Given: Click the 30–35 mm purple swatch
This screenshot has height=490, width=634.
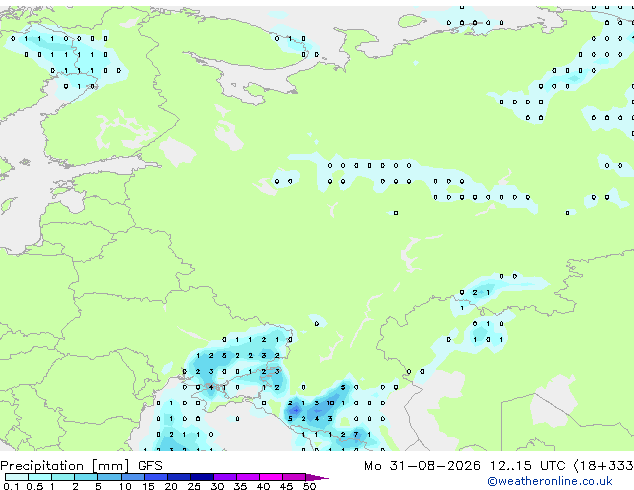Looking at the screenshot, I should point(225,477).
